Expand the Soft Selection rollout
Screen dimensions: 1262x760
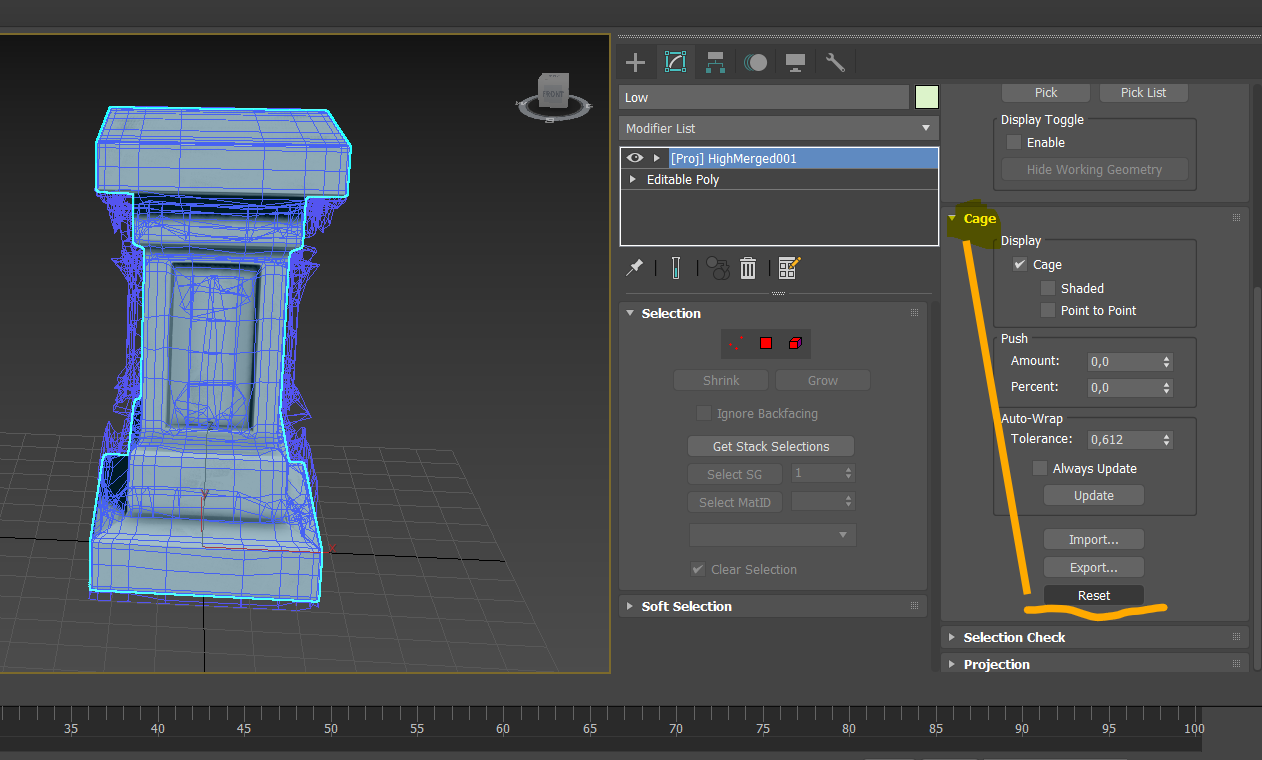click(x=686, y=606)
